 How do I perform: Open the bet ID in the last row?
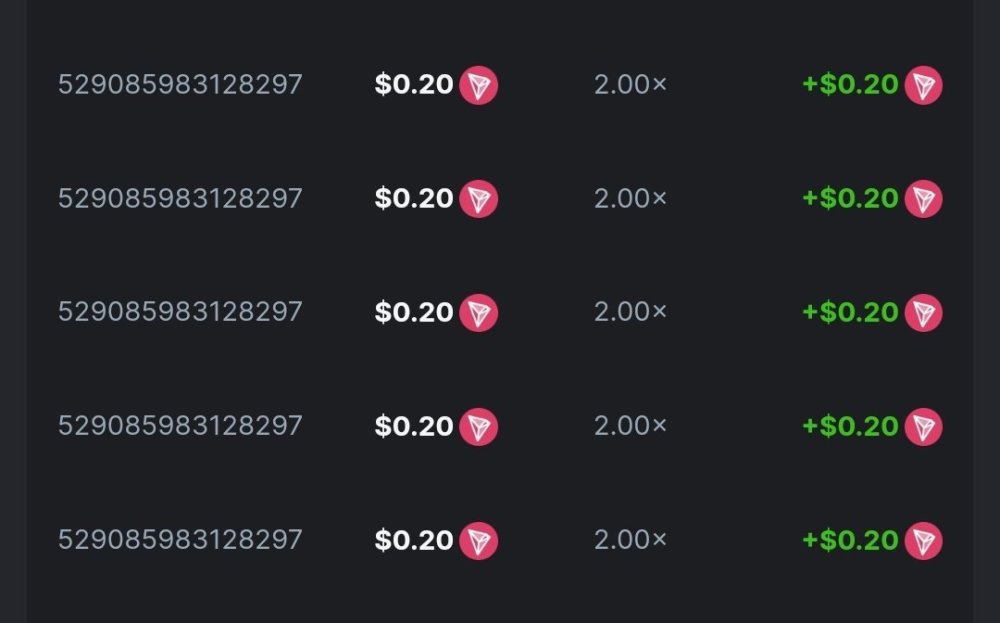click(180, 540)
